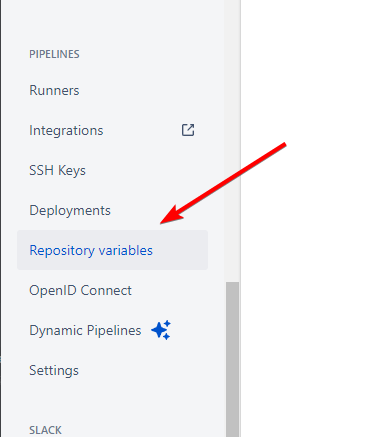Open the highlighted Repository variables item
Screen dimensions: 365x437
coord(112,250)
